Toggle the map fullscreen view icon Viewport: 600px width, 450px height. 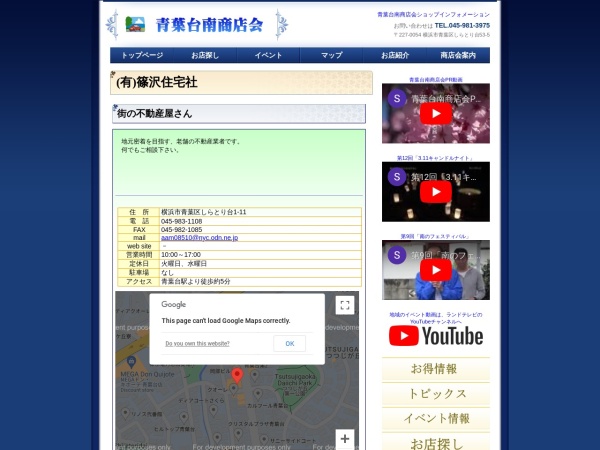345,305
